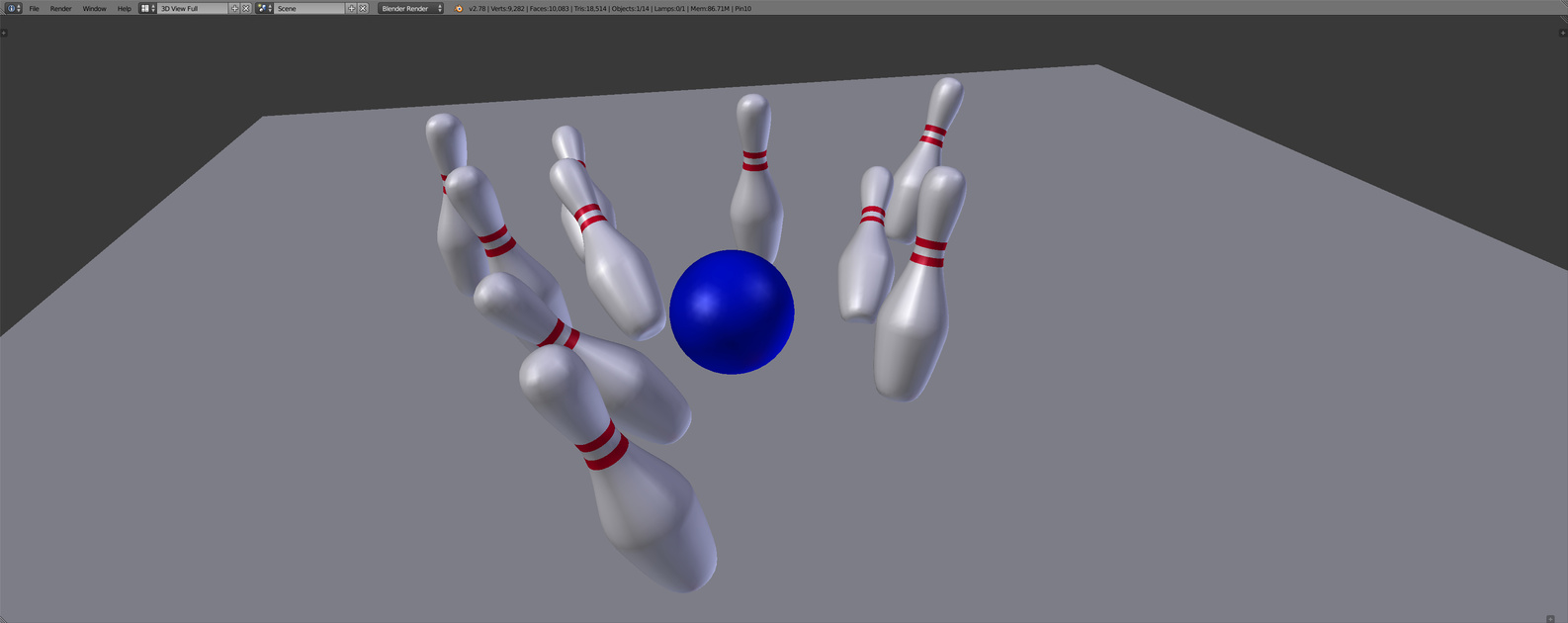The width and height of the screenshot is (1568, 623).
Task: Expand properties region with top-right plus
Action: [x=1563, y=33]
